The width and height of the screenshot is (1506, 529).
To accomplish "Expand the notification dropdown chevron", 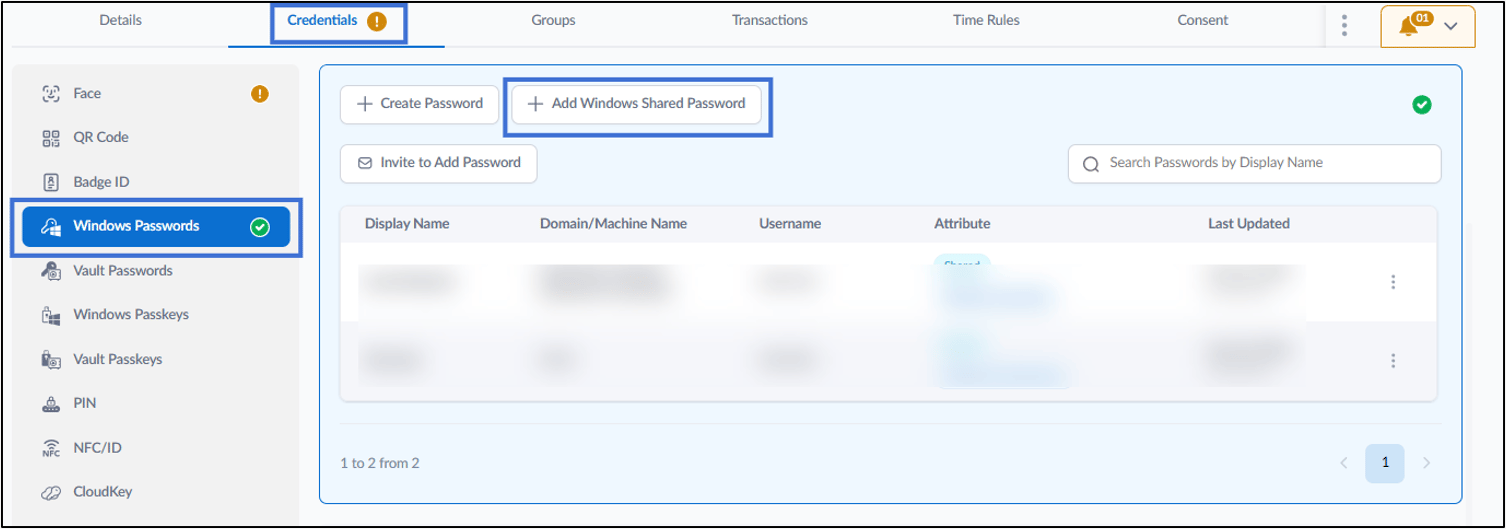I will [1452, 27].
